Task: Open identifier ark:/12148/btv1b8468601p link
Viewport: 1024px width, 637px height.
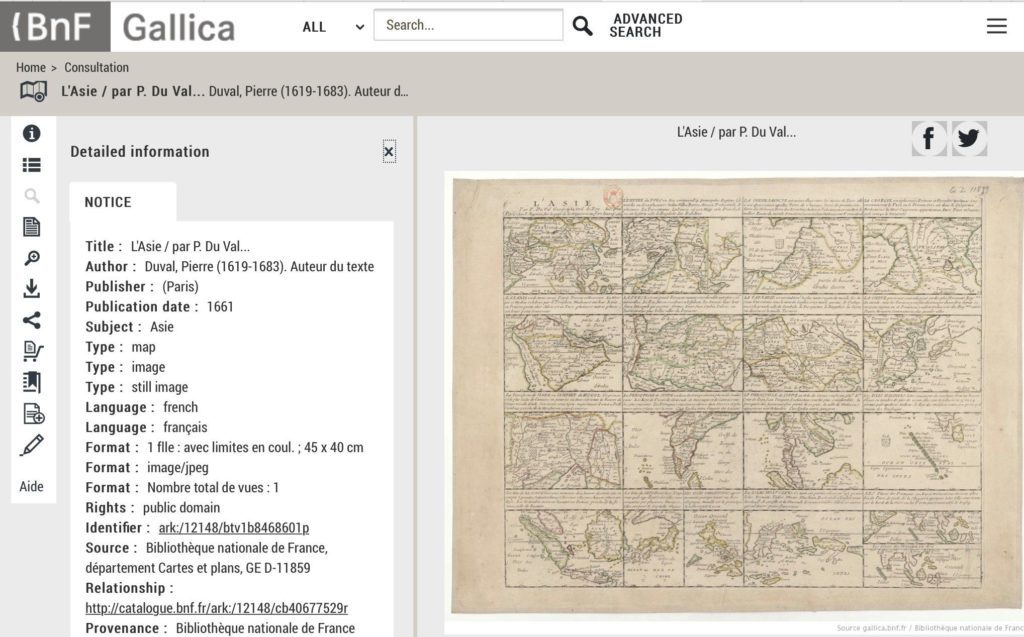Action: pos(234,528)
